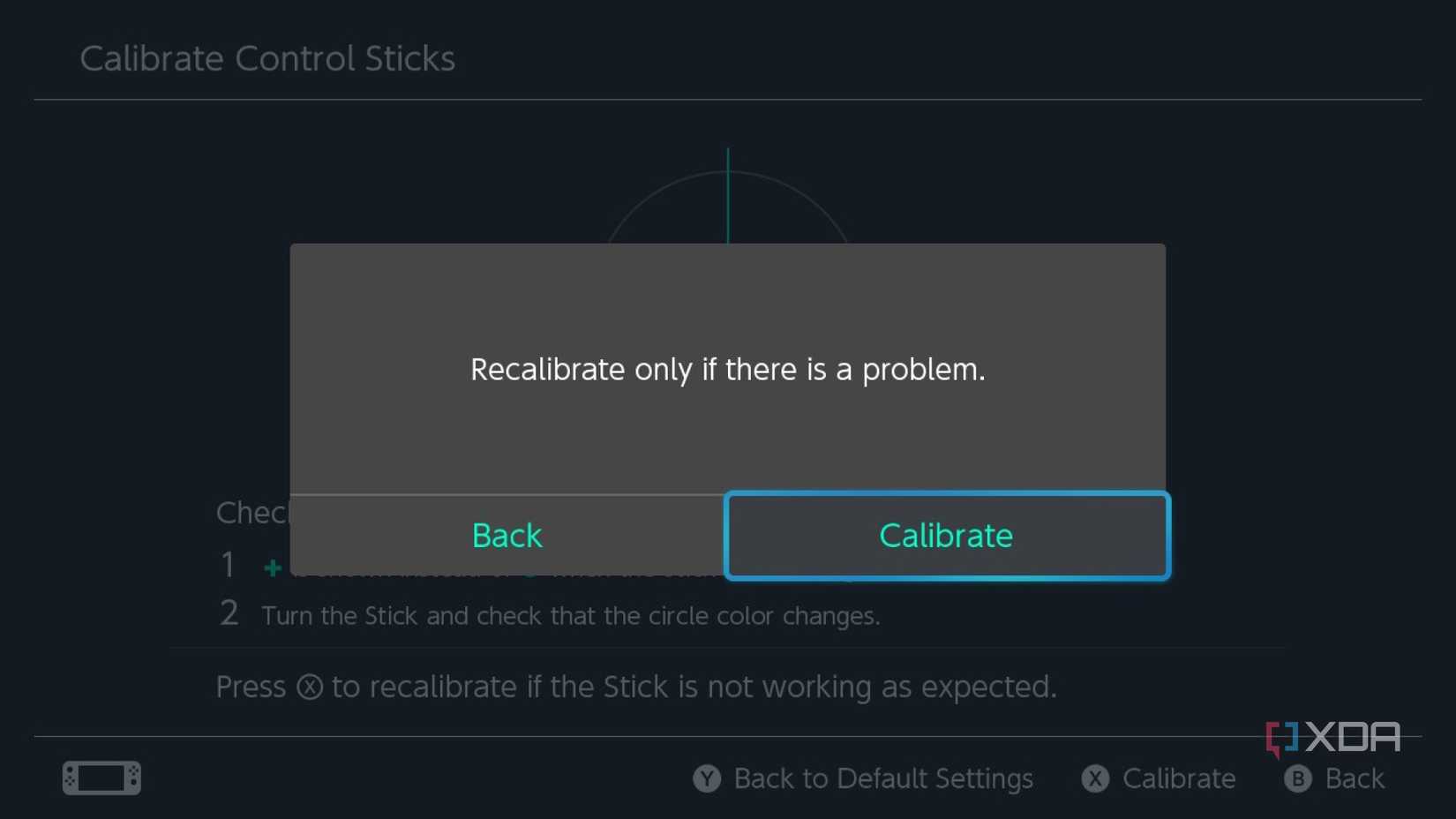Switch selection to the Back option
The width and height of the screenshot is (1456, 819).
(x=507, y=535)
